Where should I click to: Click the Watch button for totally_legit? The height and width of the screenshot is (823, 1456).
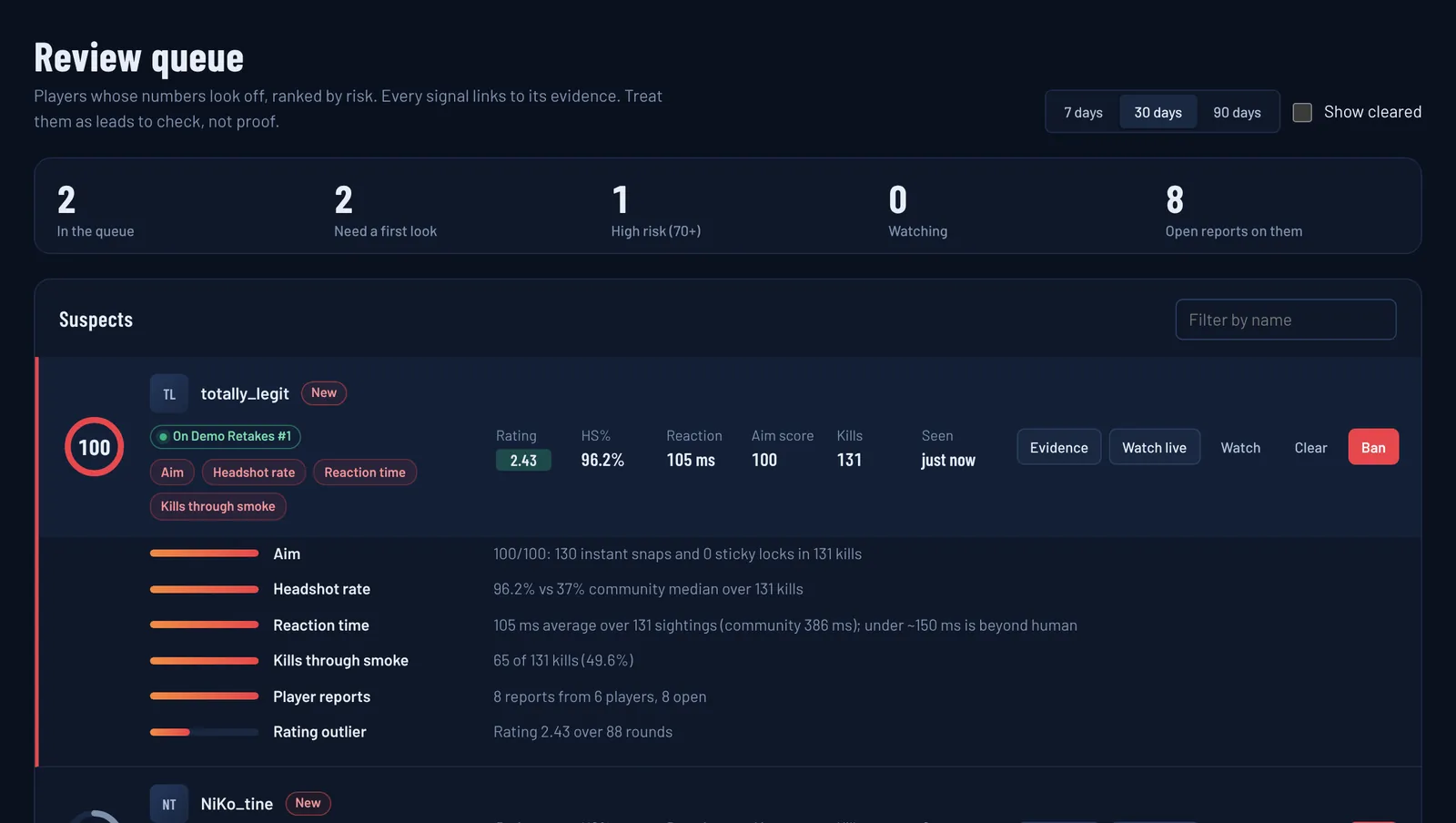click(x=1240, y=447)
